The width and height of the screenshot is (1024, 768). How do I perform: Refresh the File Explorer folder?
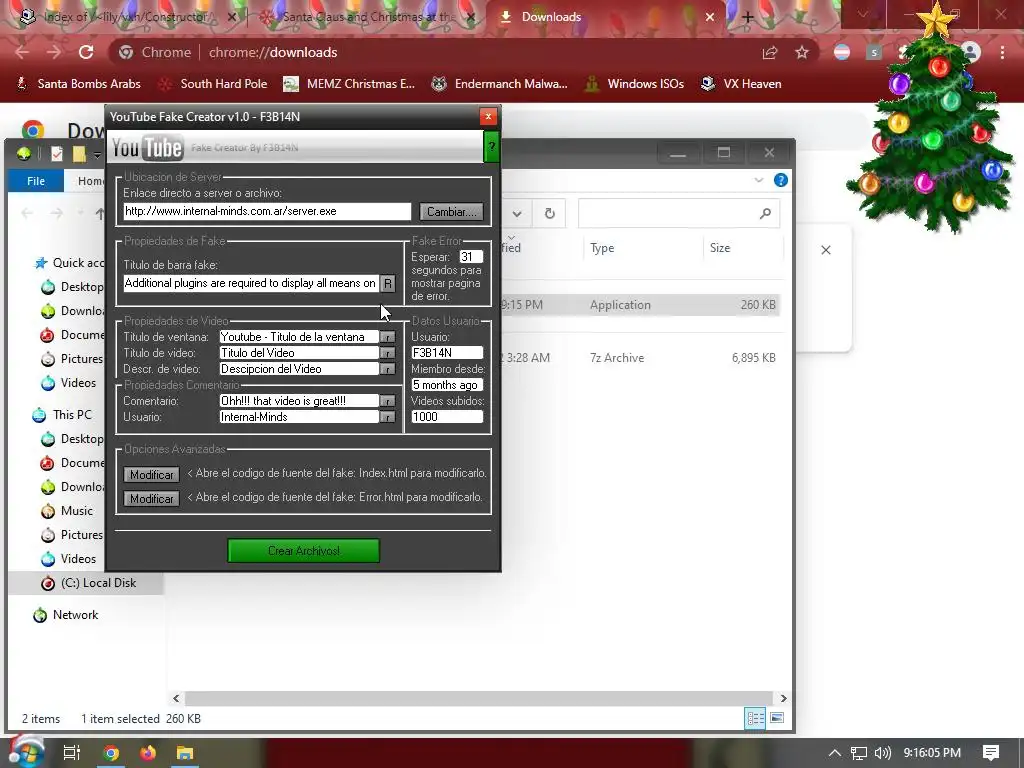(549, 214)
